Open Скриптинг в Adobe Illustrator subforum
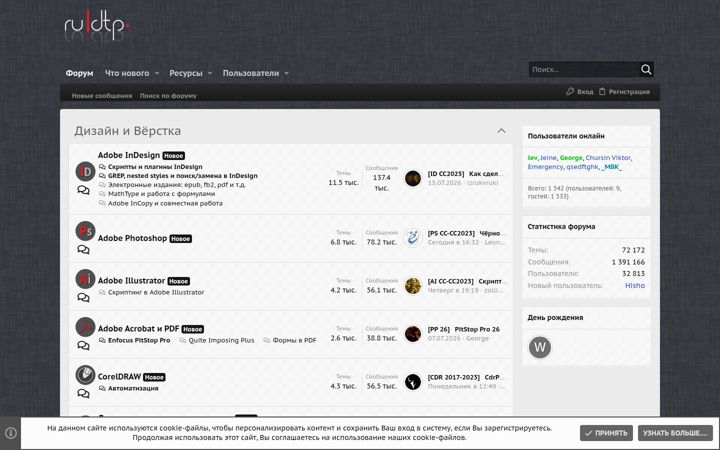Image resolution: width=720 pixels, height=450 pixels. coord(156,292)
